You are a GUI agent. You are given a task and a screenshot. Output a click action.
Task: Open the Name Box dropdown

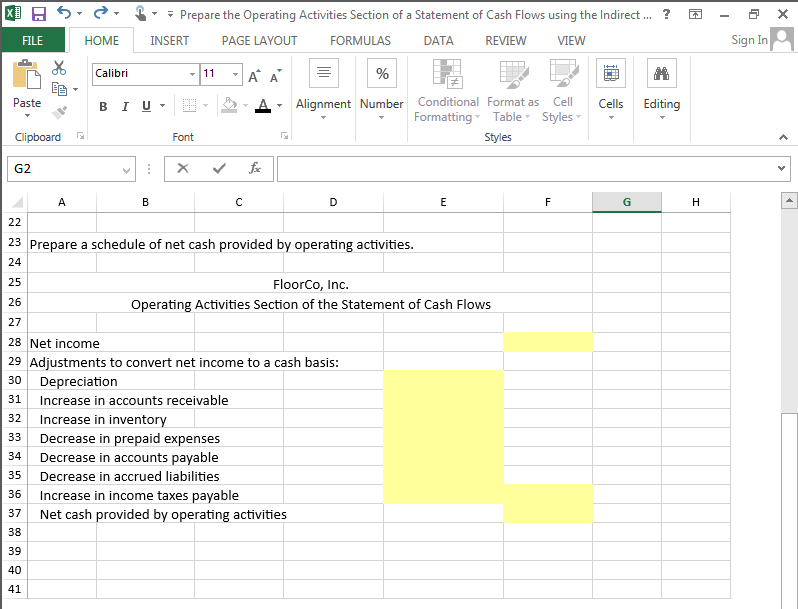[x=126, y=170]
